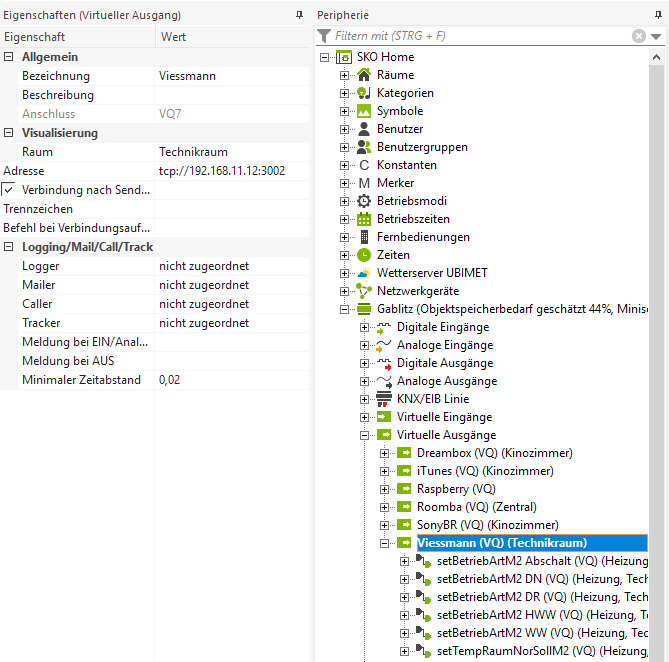Click the Merker M icon
Screen dimensions: 669x662
(364, 183)
